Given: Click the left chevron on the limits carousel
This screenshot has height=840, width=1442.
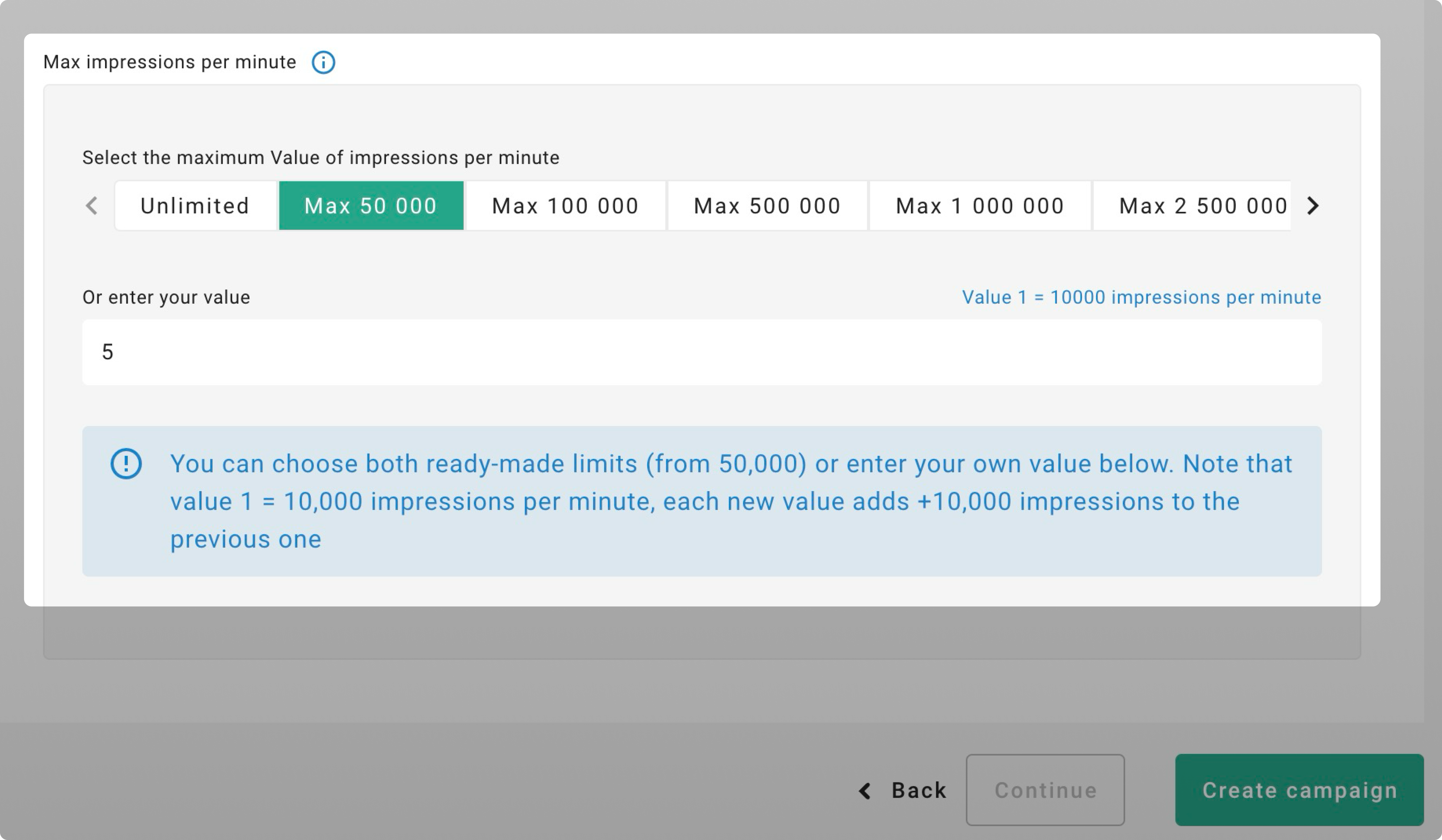Looking at the screenshot, I should click(x=92, y=206).
